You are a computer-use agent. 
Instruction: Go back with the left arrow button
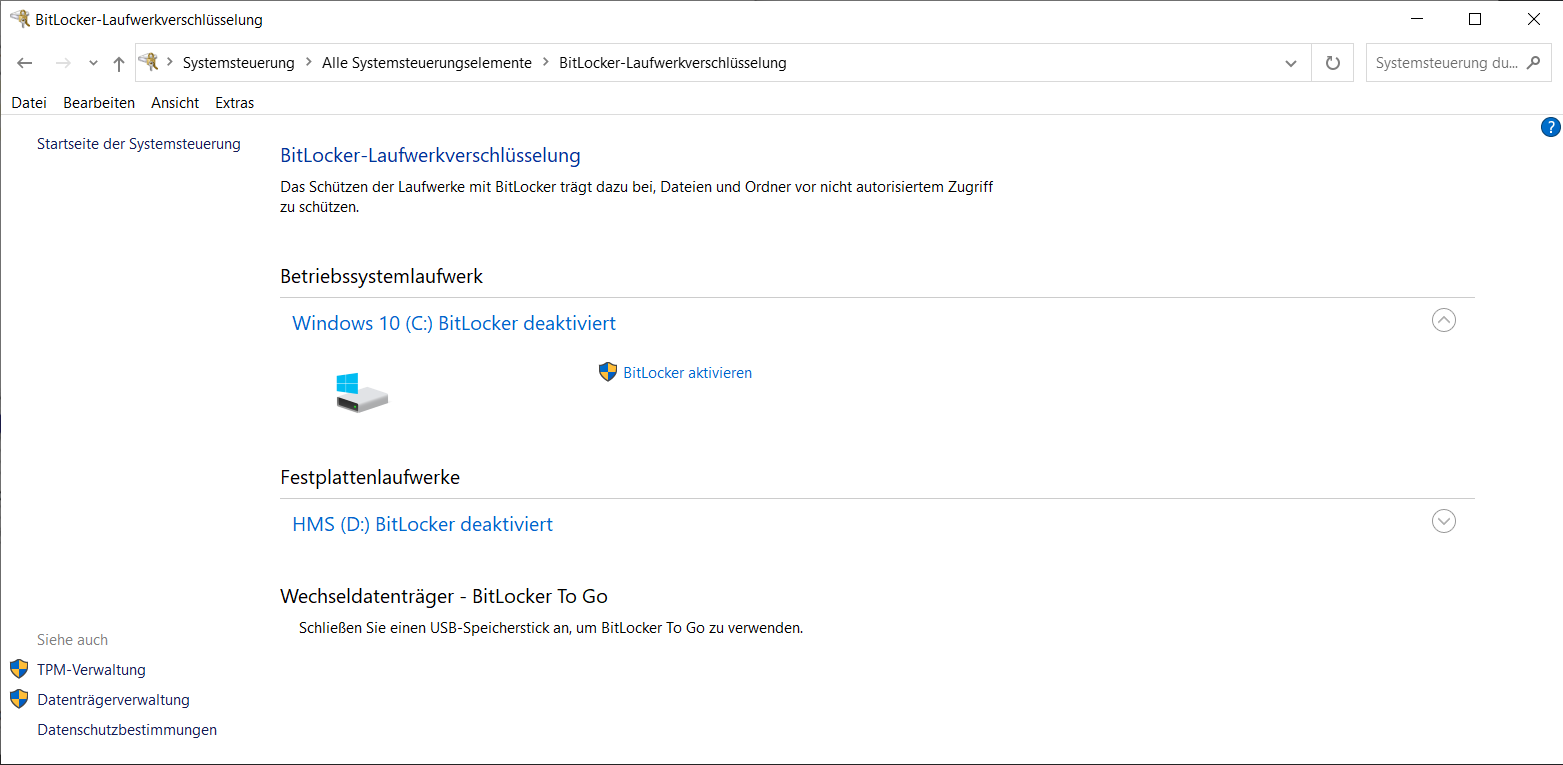click(x=25, y=62)
